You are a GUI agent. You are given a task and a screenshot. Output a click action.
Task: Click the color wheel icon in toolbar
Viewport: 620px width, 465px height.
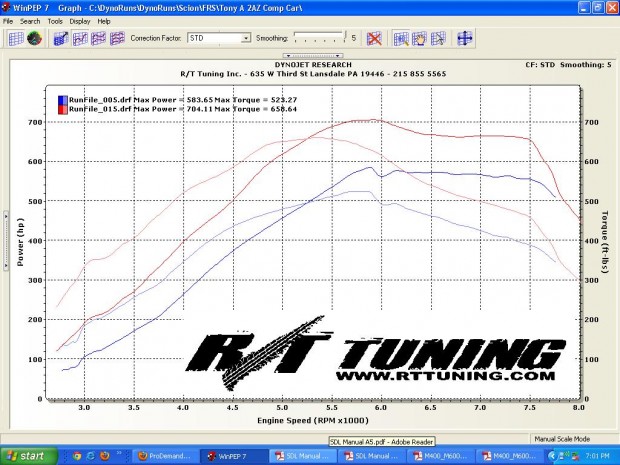point(34,39)
